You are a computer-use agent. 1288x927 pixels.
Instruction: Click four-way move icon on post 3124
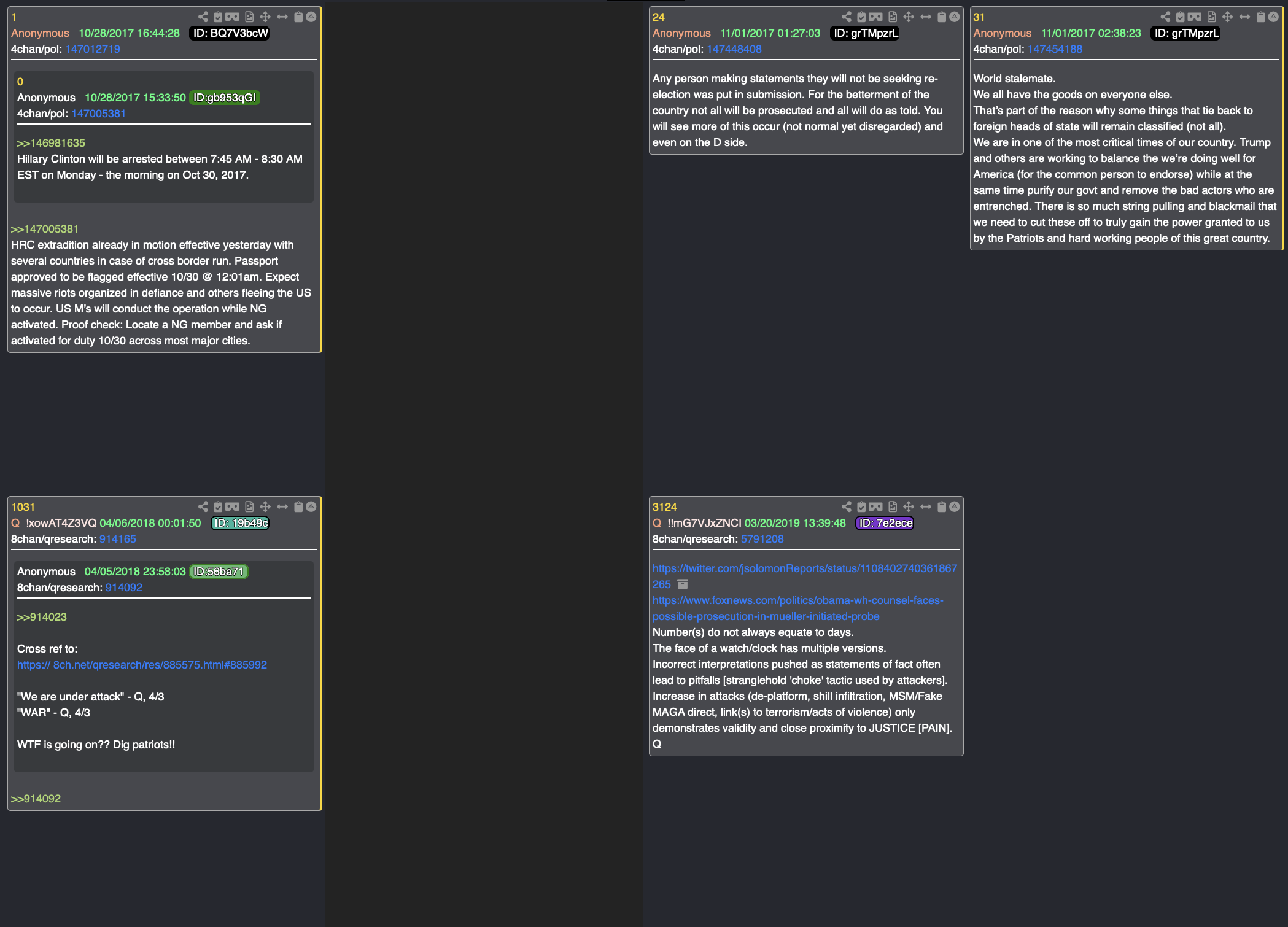909,506
